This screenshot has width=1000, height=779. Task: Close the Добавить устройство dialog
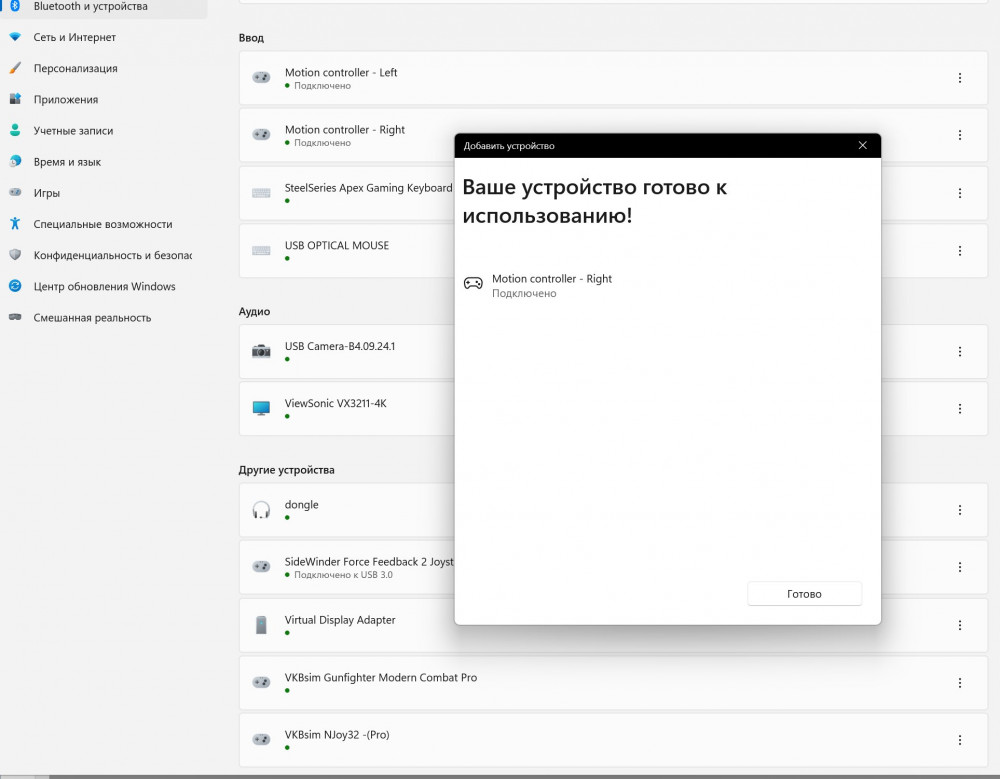(862, 145)
